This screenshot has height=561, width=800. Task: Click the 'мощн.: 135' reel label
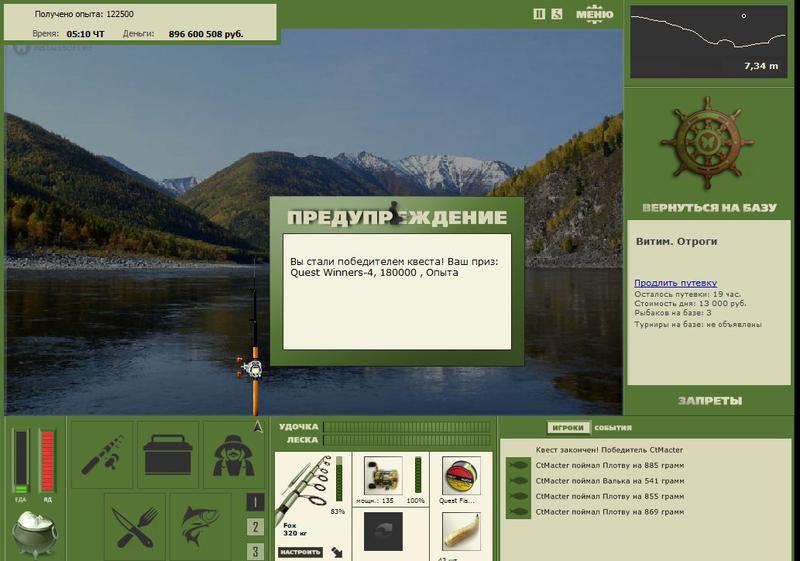(x=375, y=501)
